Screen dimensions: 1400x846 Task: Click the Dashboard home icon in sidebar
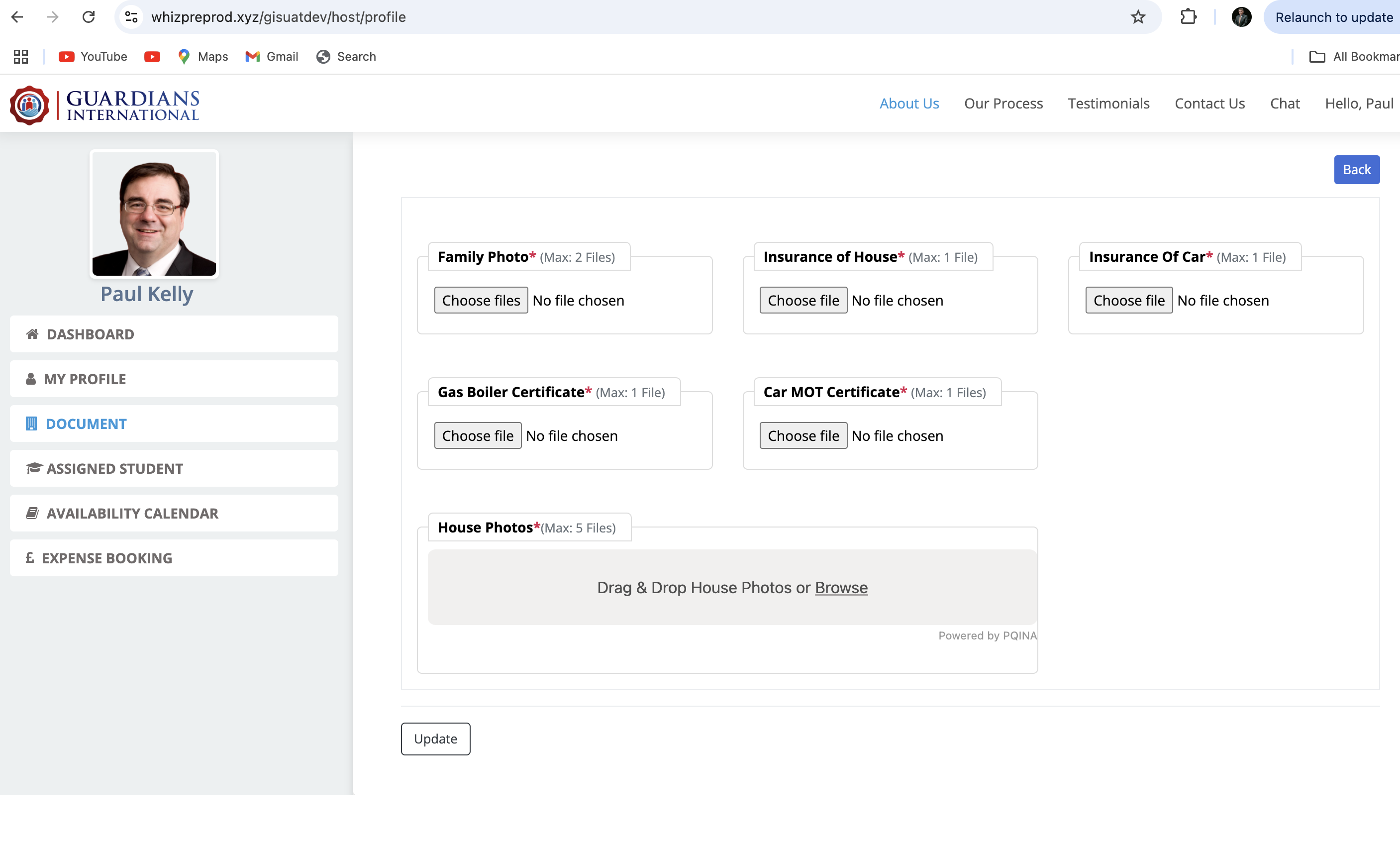(x=32, y=334)
